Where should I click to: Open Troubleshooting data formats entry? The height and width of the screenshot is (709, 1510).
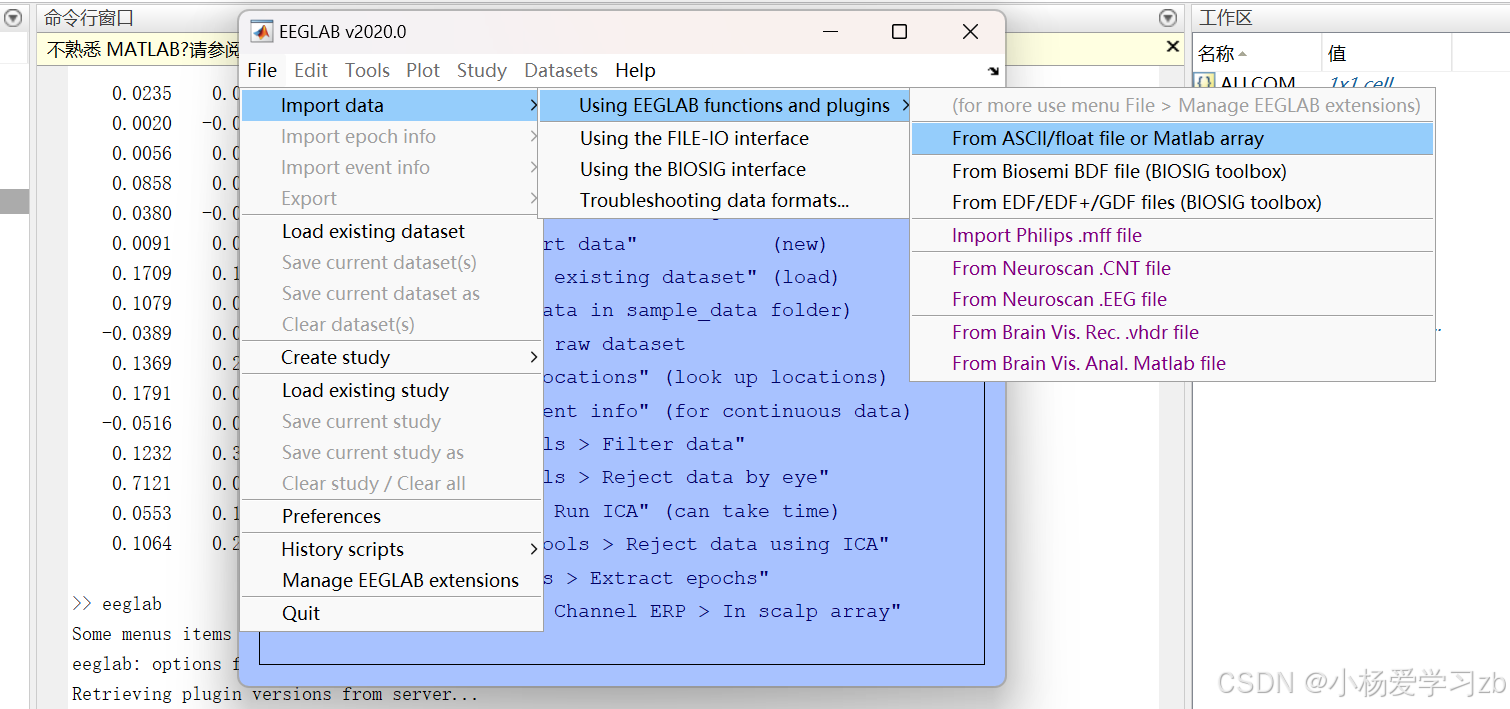coord(725,200)
